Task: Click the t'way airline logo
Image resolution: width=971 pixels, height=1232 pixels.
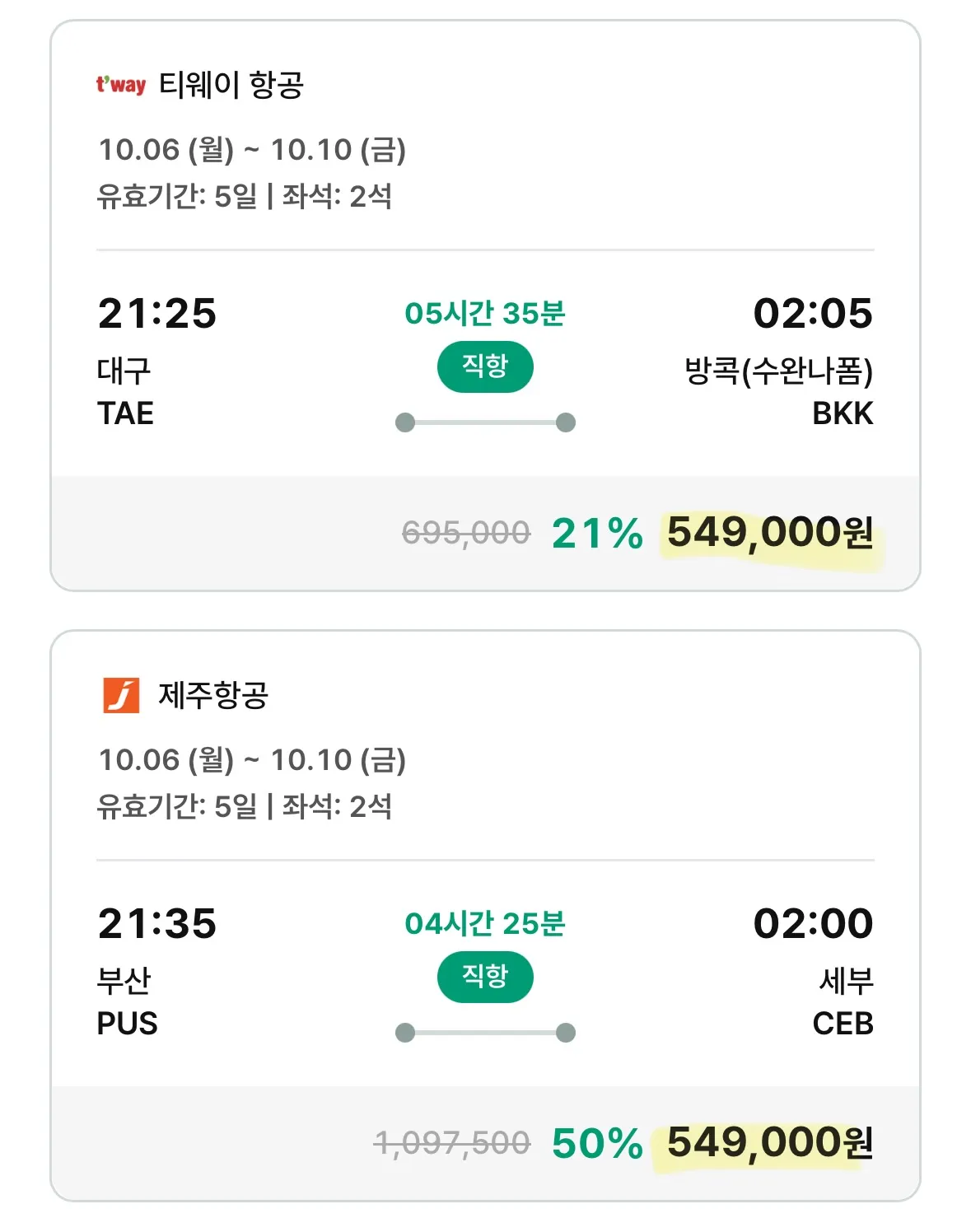Action: pos(120,84)
